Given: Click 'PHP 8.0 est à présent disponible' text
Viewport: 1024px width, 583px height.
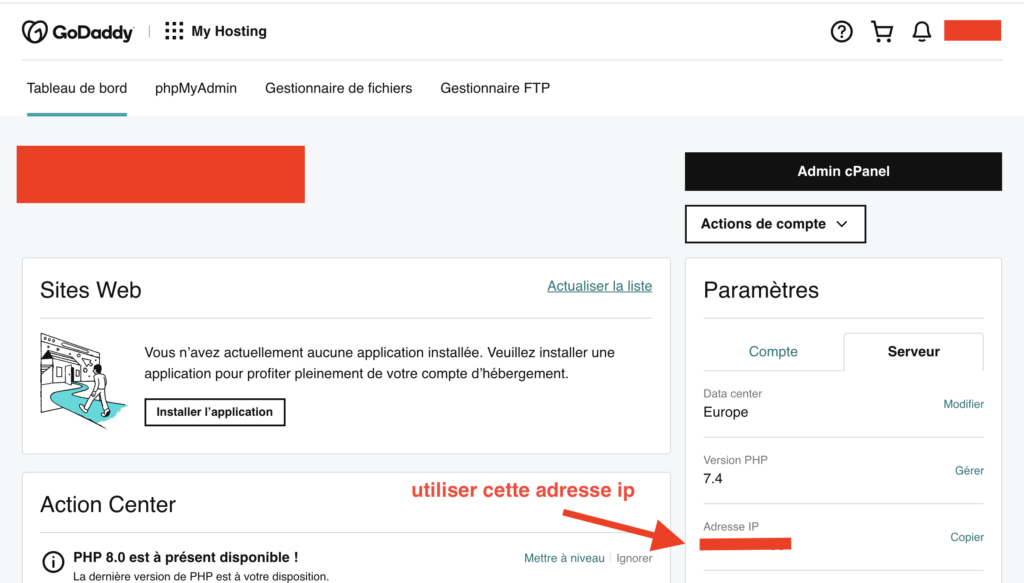Looking at the screenshot, I should (x=185, y=557).
